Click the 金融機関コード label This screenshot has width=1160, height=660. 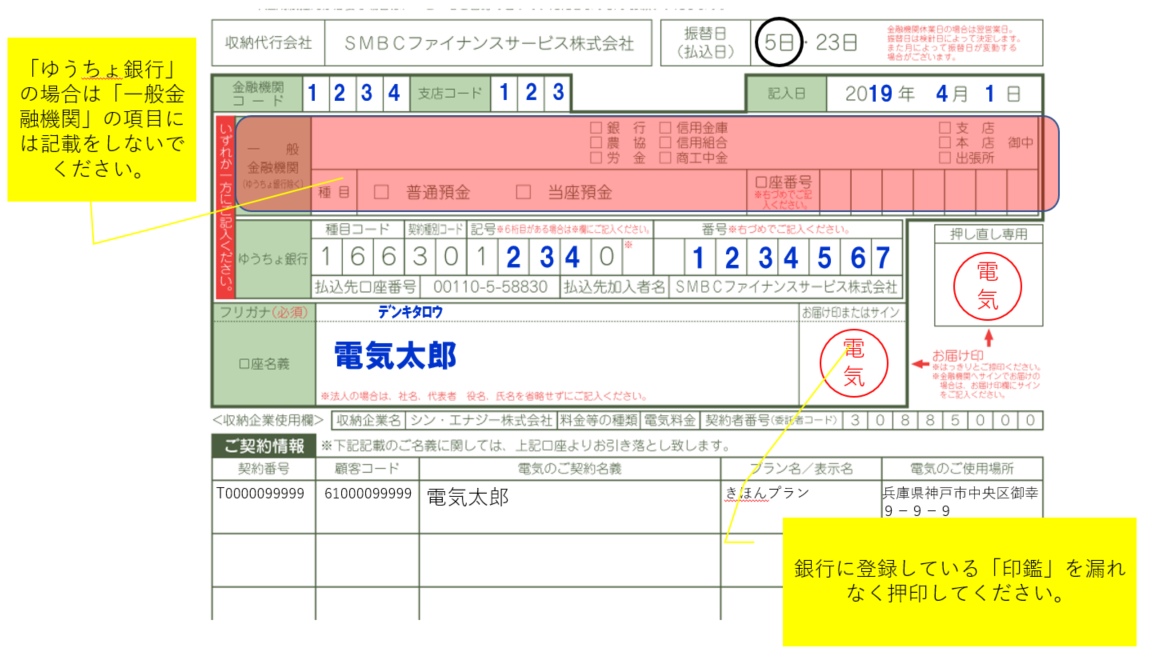pos(257,93)
